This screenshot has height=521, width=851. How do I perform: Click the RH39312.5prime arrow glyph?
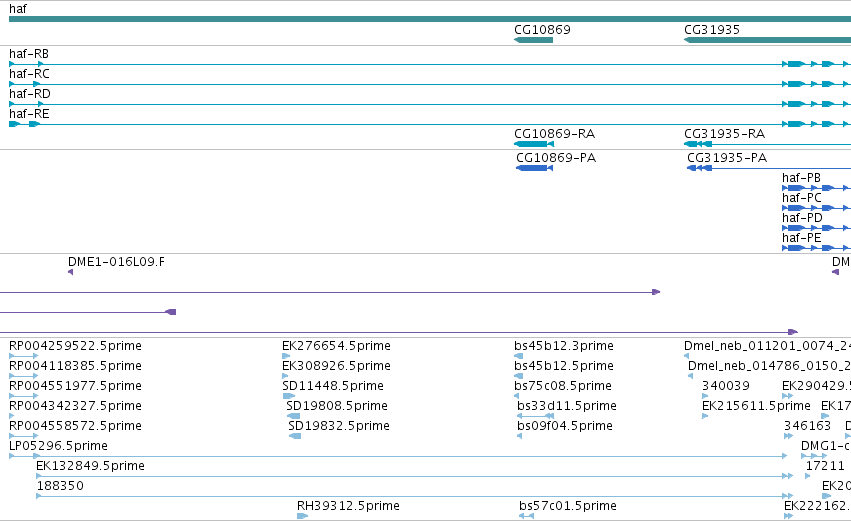(x=302, y=516)
